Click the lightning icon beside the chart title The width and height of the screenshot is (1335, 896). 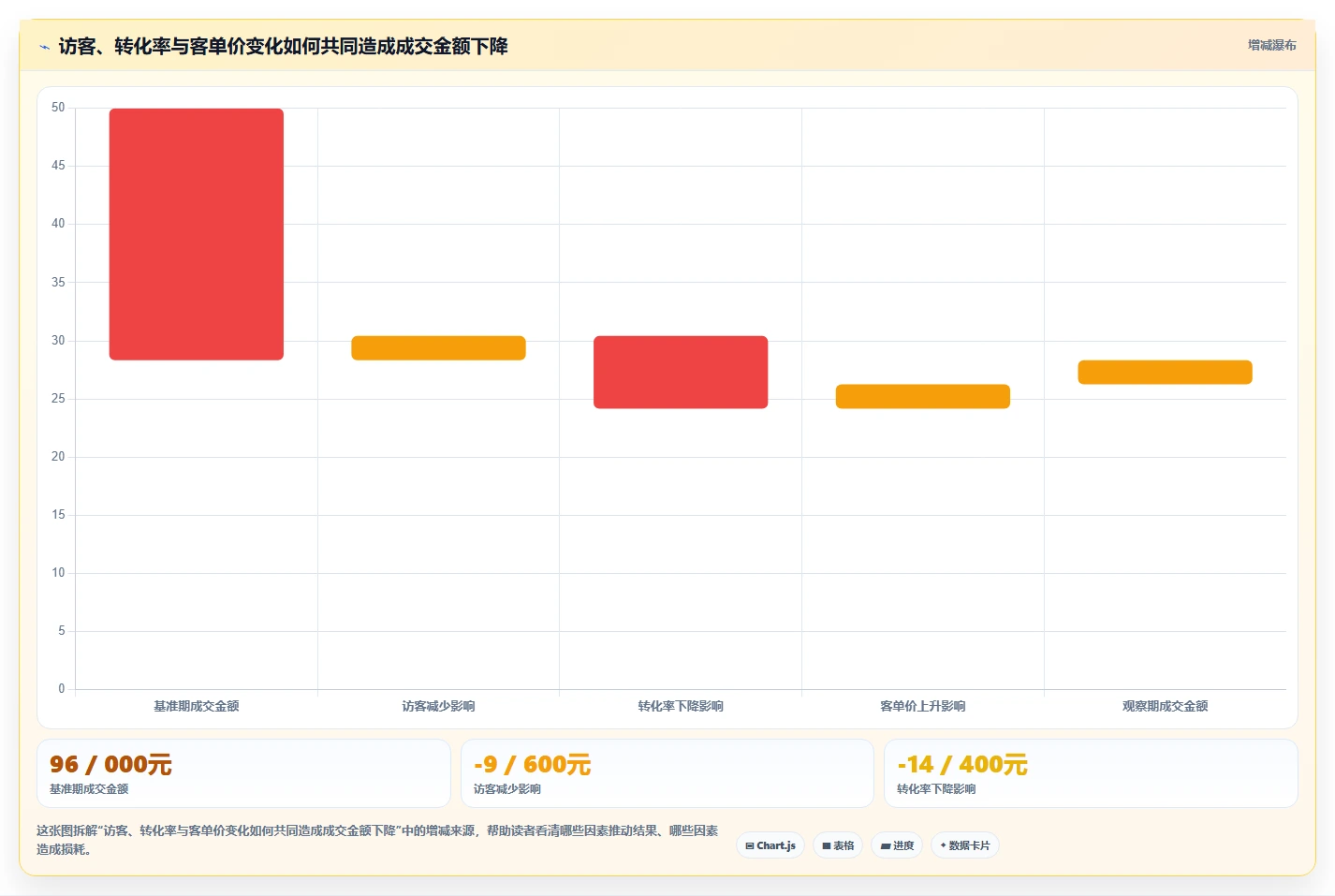coord(44,47)
